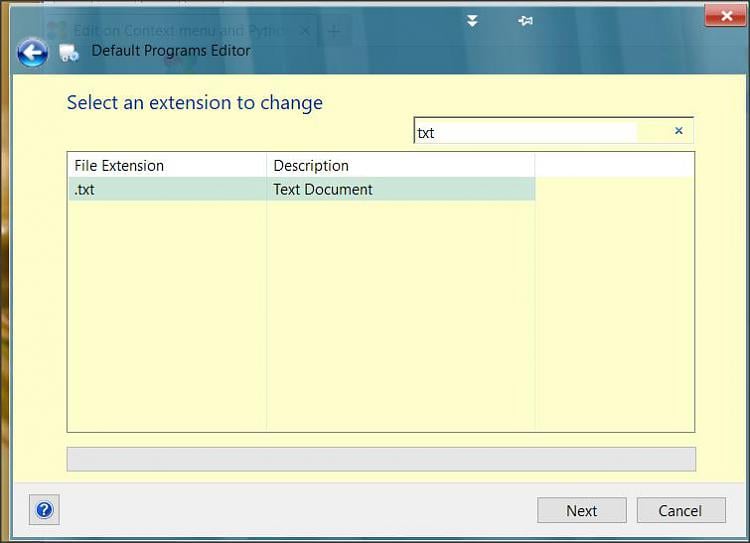Click into the txt search field
Screen dimensions: 750x543
[525, 132]
